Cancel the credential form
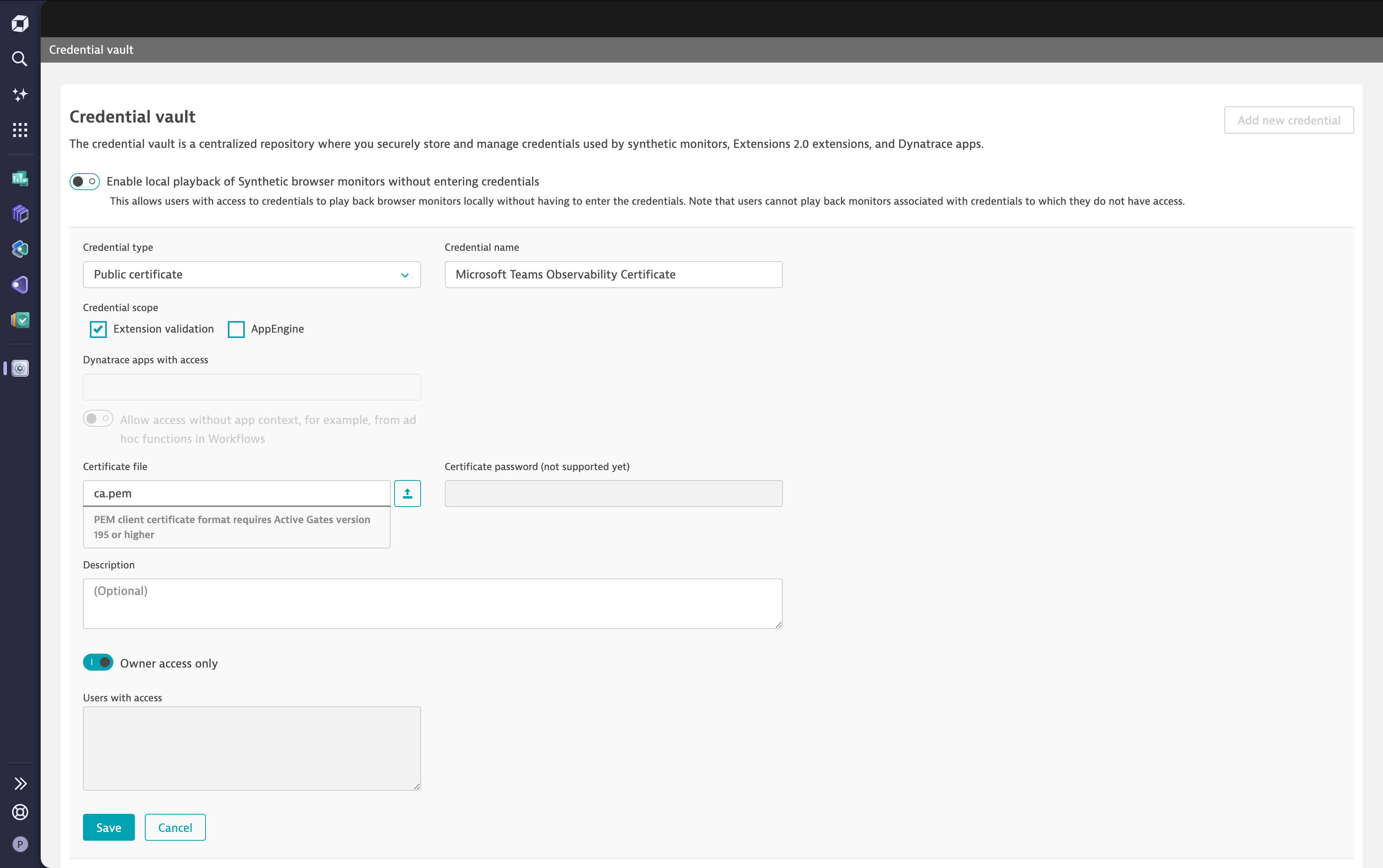Screen dimensions: 1383x868 pos(175,827)
